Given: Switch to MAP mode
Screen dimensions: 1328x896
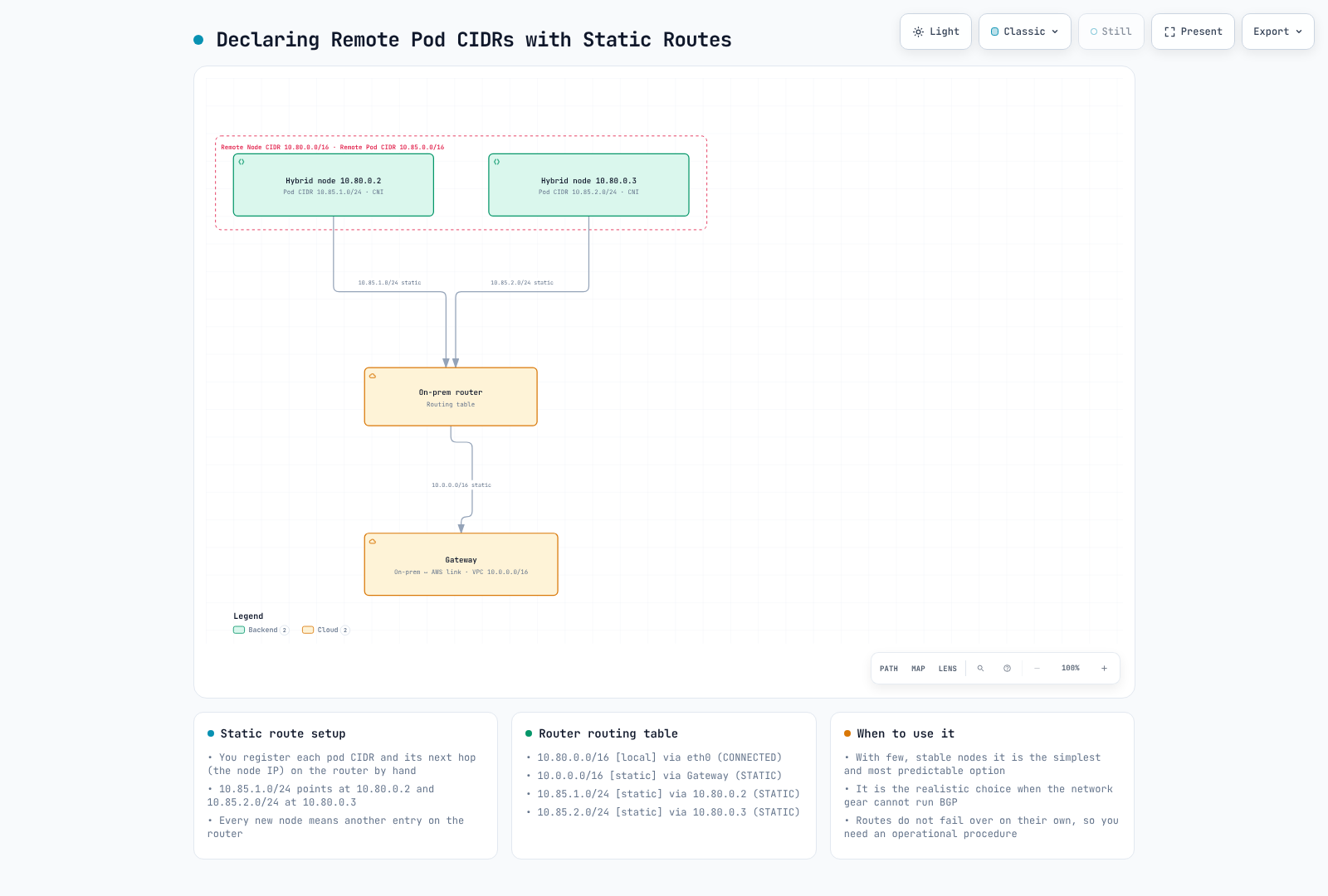Looking at the screenshot, I should point(918,669).
